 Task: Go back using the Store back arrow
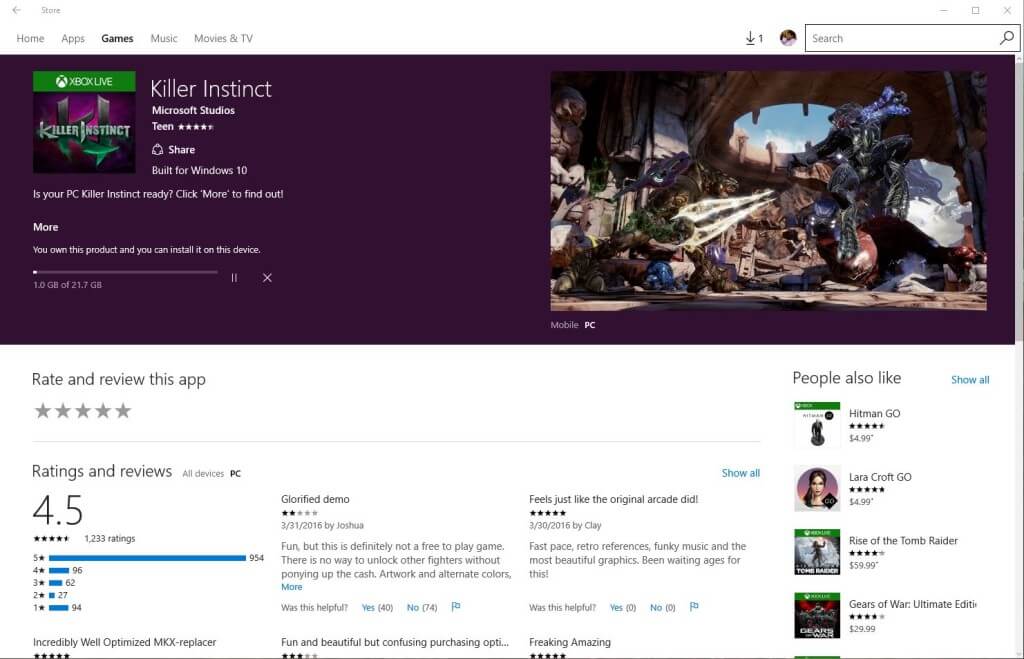[16, 10]
